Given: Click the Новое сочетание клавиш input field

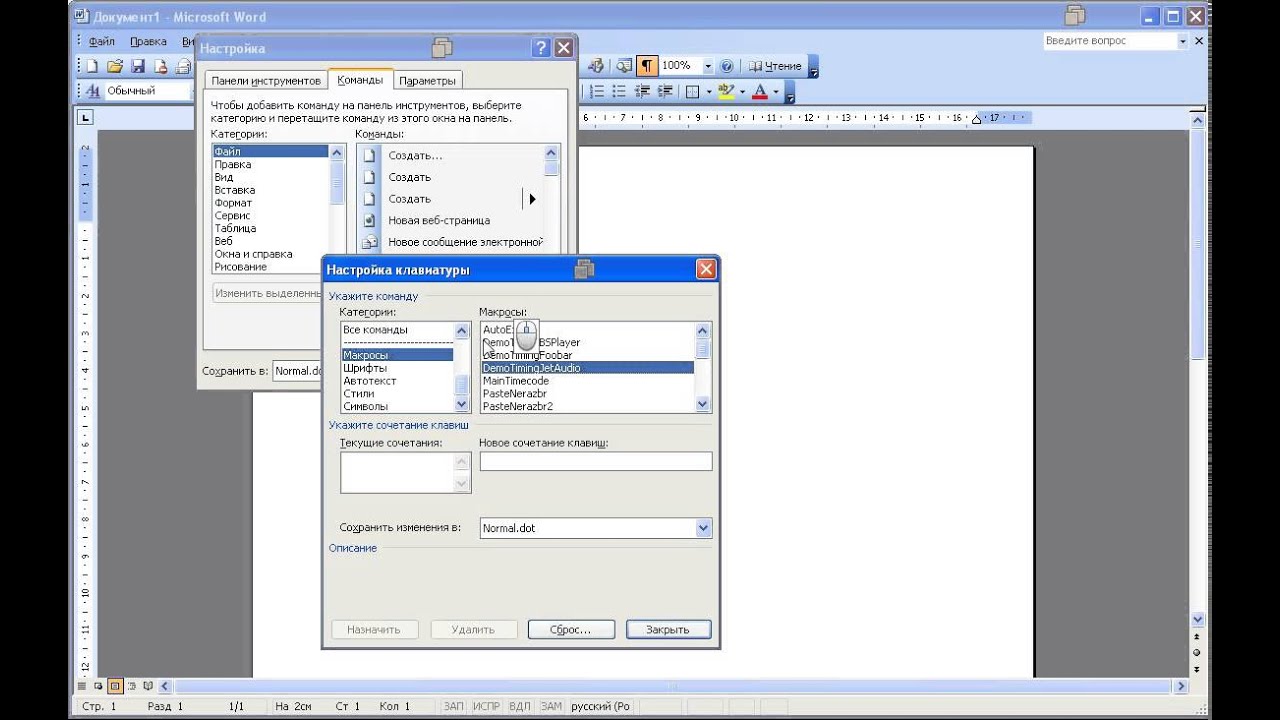Looking at the screenshot, I should [x=596, y=461].
